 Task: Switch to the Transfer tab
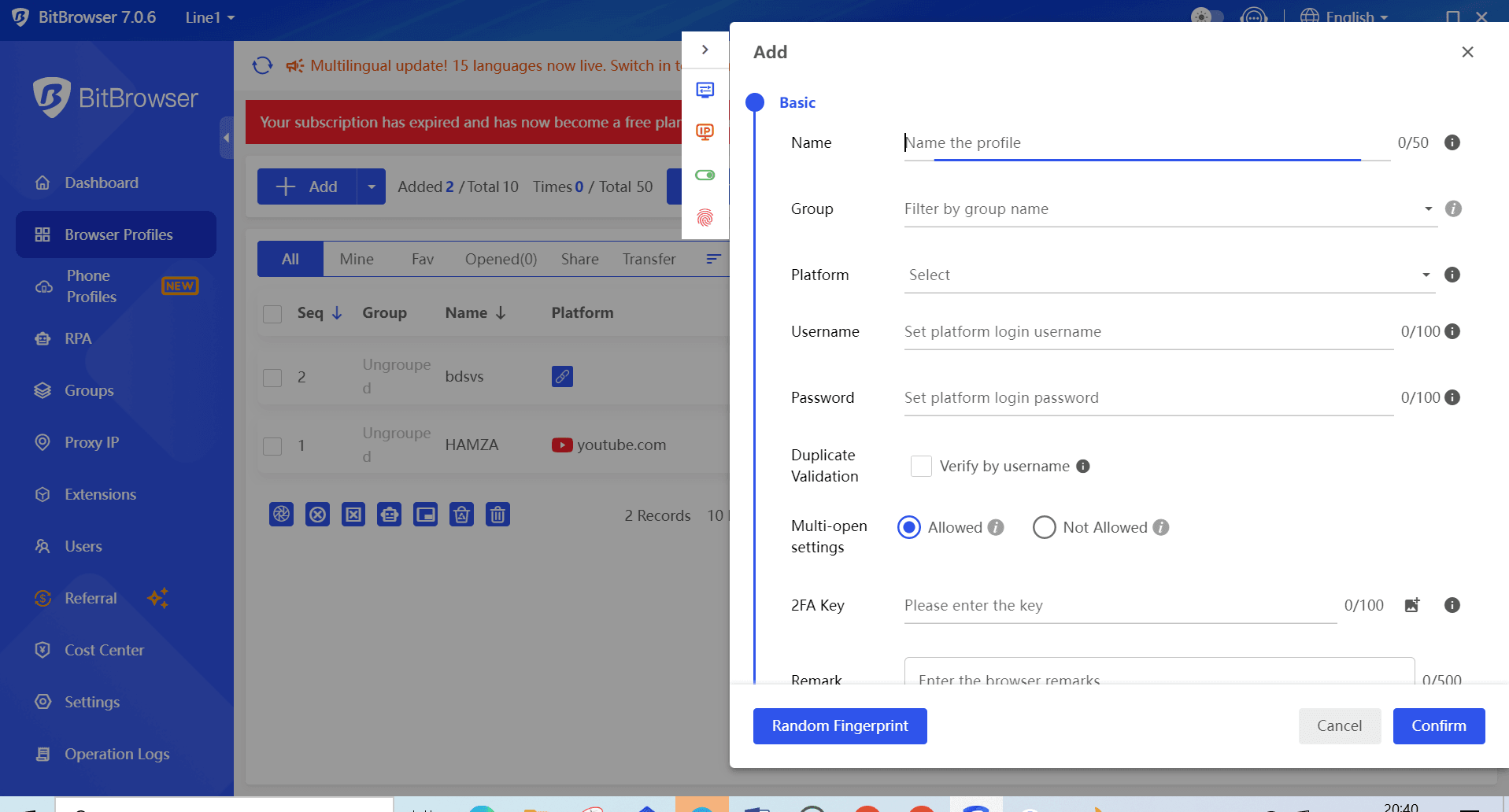[649, 259]
